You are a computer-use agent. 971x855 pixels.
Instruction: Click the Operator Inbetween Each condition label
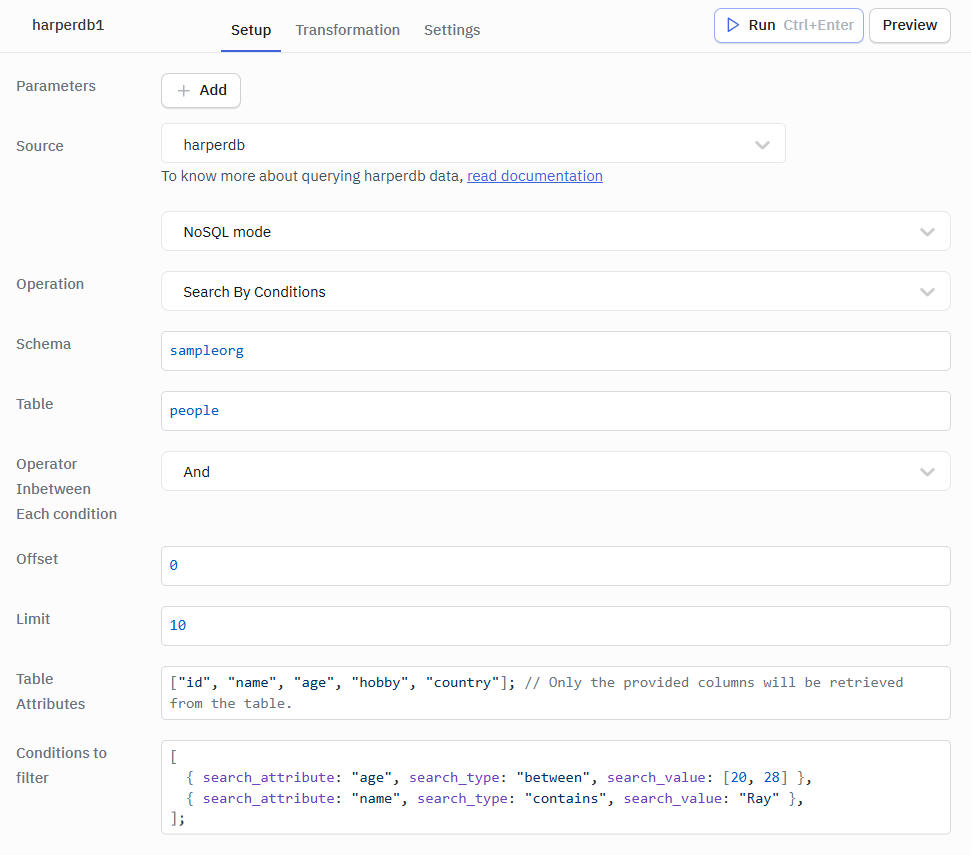(x=66, y=489)
